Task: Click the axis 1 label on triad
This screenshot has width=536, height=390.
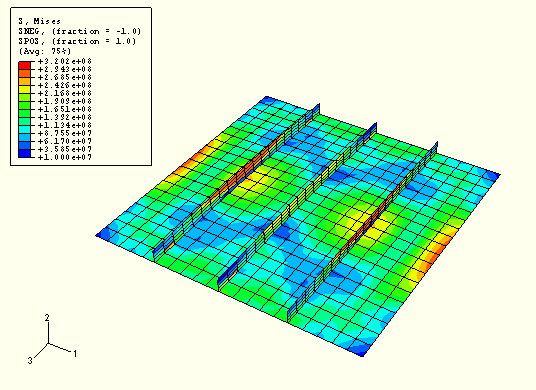Action: click(x=75, y=354)
